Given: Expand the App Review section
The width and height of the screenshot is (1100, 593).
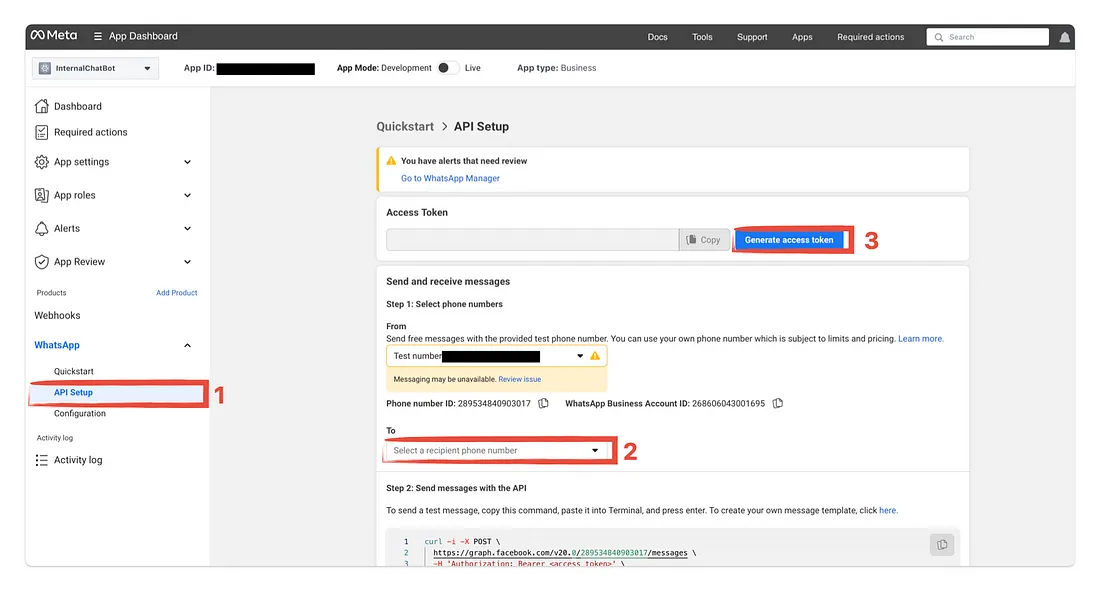Looking at the screenshot, I should (x=187, y=262).
